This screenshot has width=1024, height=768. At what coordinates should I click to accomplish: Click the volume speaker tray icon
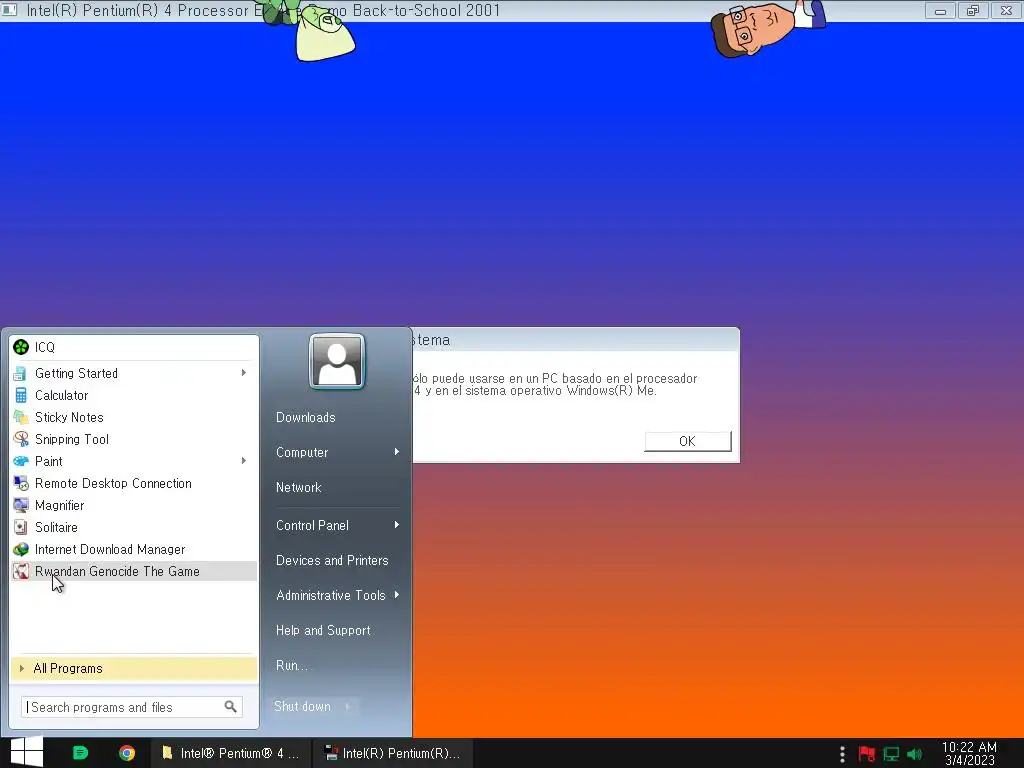tap(915, 754)
